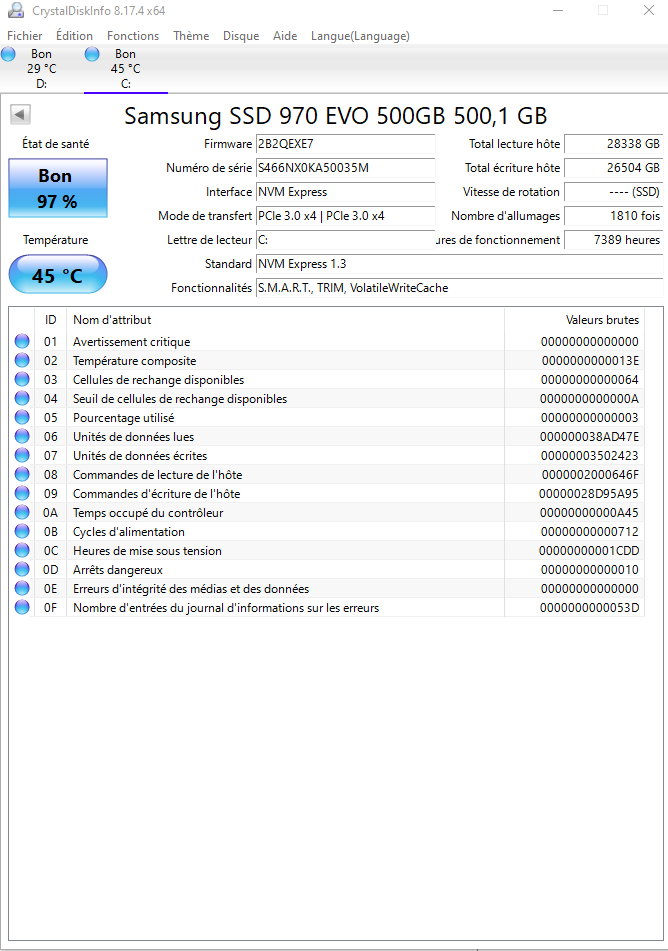668x951 pixels.
Task: Click raw value 00000003502423
Action: (590, 455)
